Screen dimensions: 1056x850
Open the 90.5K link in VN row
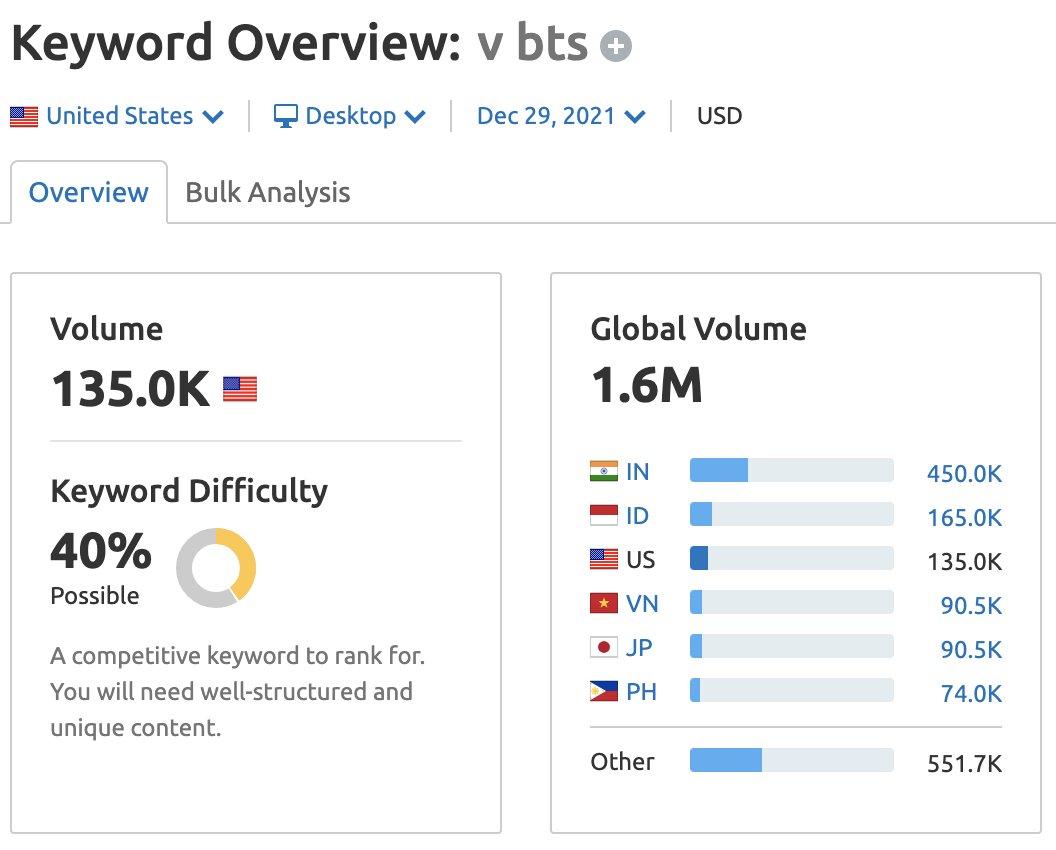click(971, 606)
